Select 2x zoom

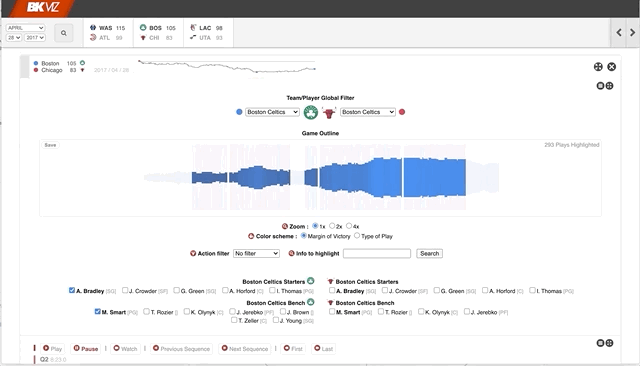pos(332,226)
